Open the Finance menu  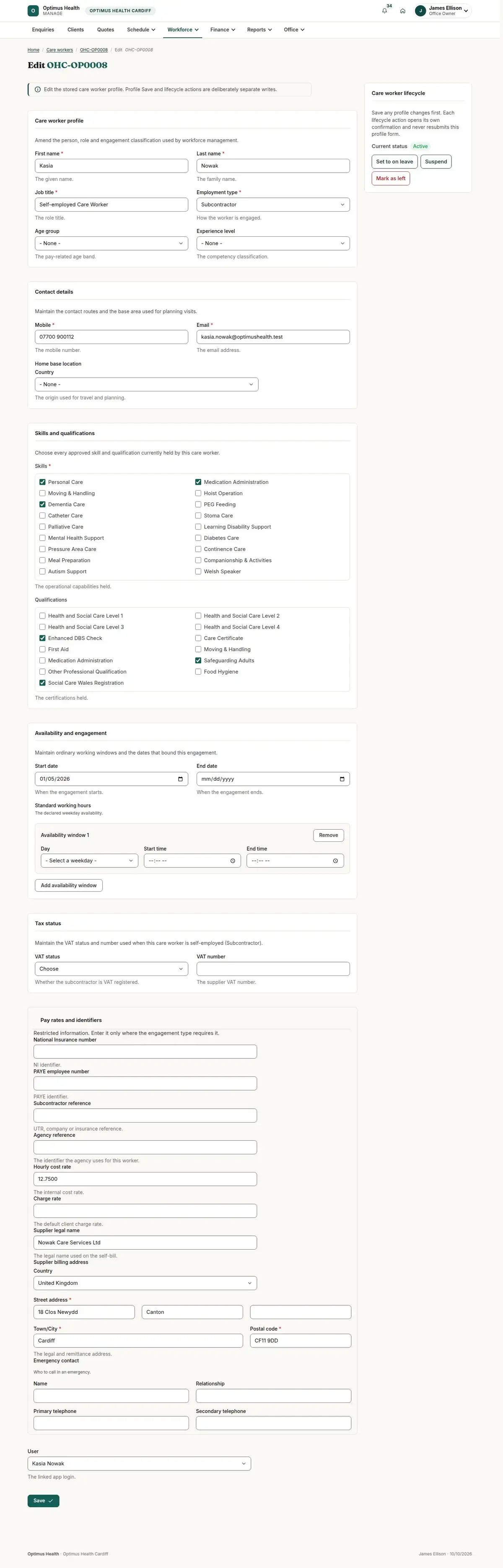(x=223, y=30)
